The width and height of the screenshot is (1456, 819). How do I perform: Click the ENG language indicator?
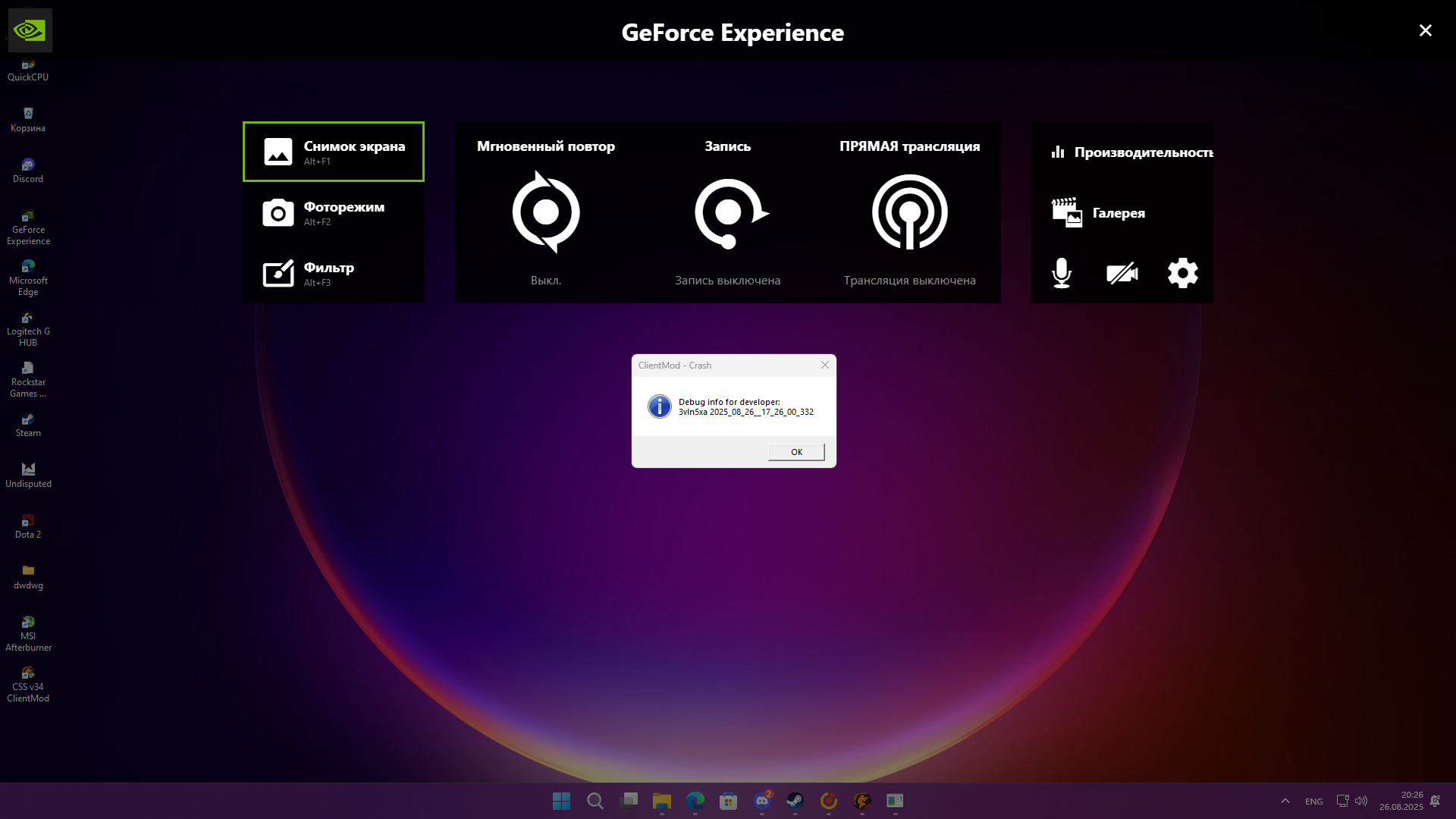point(1314,802)
